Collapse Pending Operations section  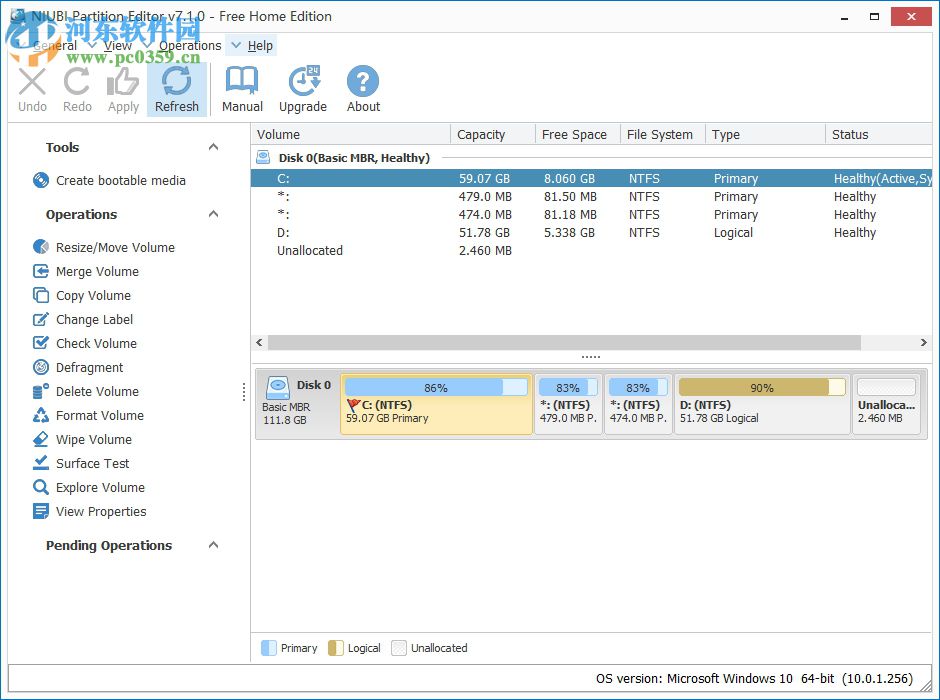click(x=212, y=545)
